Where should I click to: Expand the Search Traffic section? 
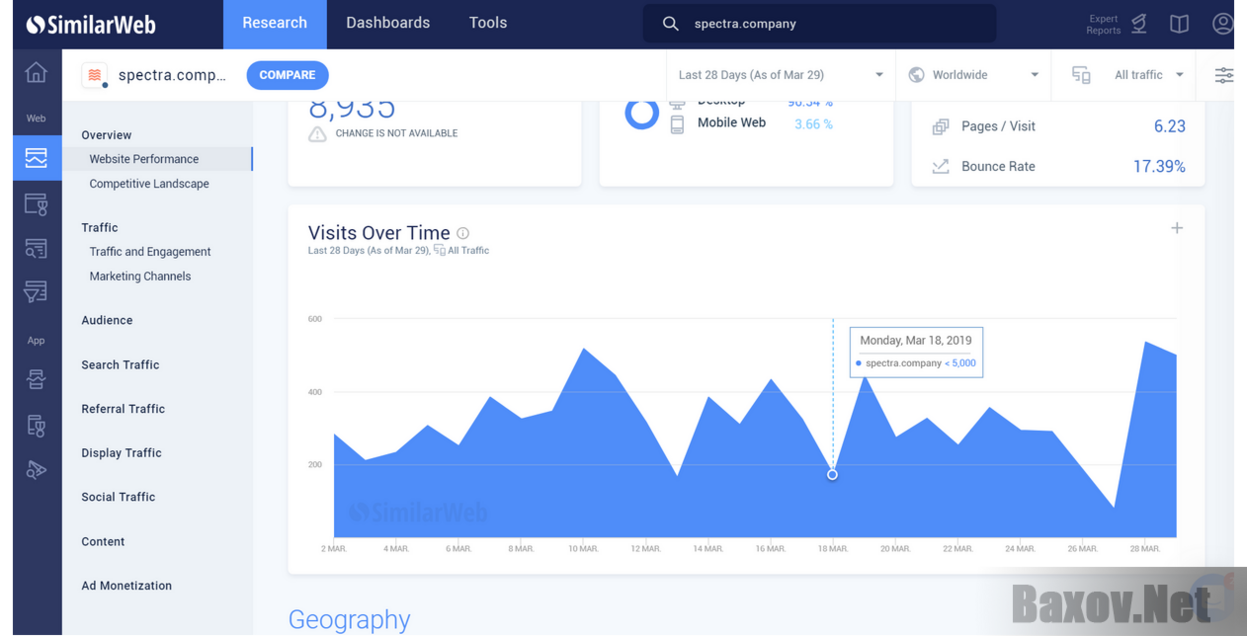pos(120,365)
